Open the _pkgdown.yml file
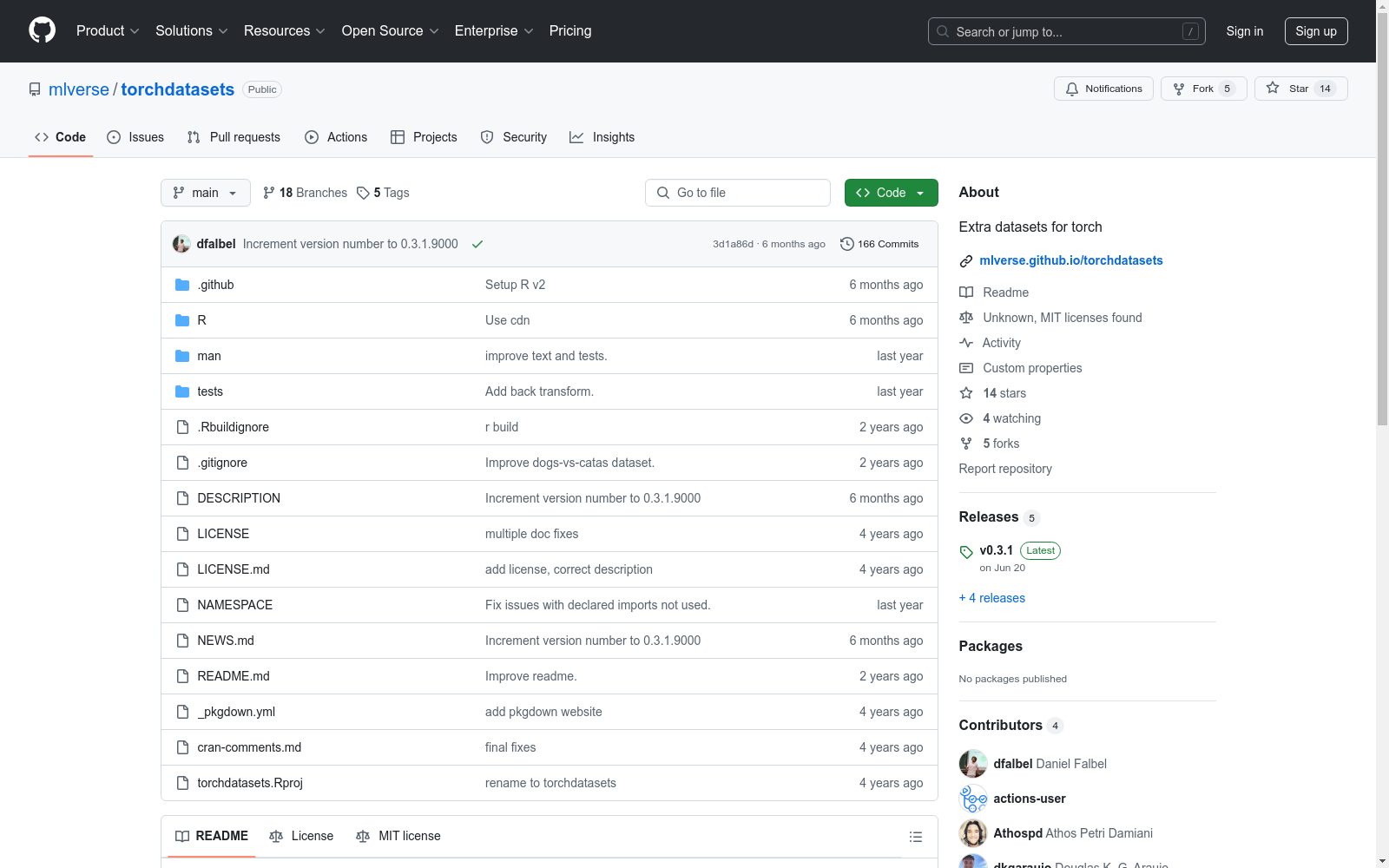 (236, 712)
